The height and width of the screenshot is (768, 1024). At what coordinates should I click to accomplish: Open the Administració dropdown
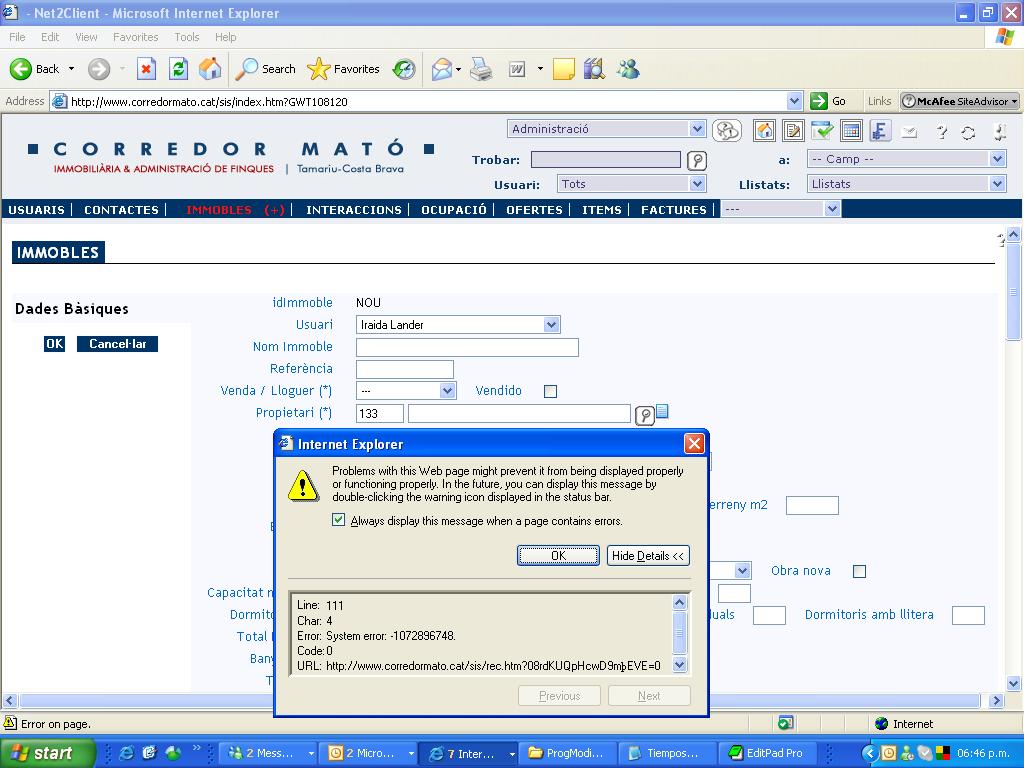point(606,129)
